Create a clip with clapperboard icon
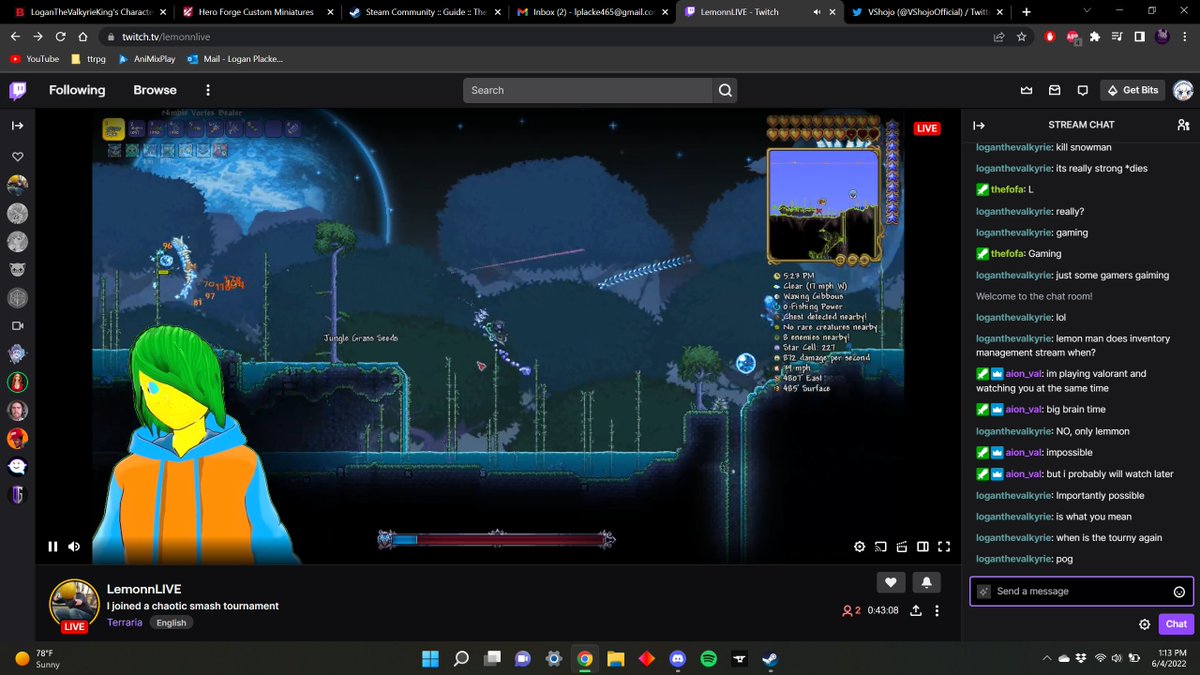Screen dimensions: 1200x675 click(x=901, y=547)
